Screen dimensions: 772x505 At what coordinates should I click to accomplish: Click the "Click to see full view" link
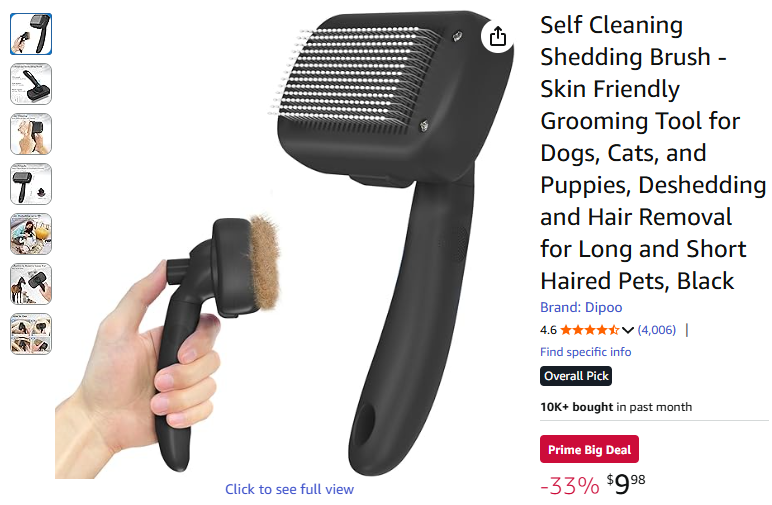tap(290, 489)
